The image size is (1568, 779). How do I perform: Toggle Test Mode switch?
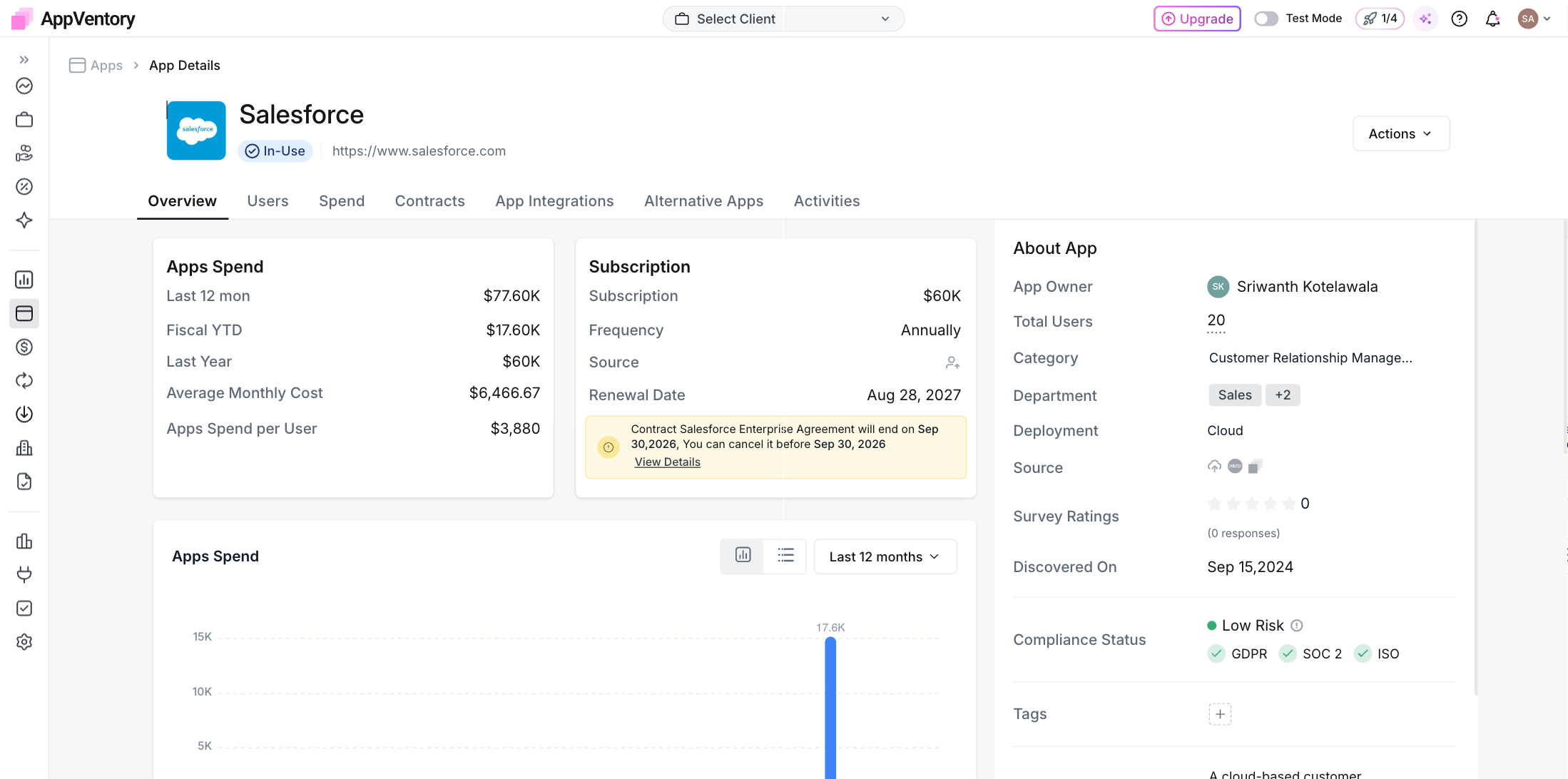pyautogui.click(x=1266, y=19)
